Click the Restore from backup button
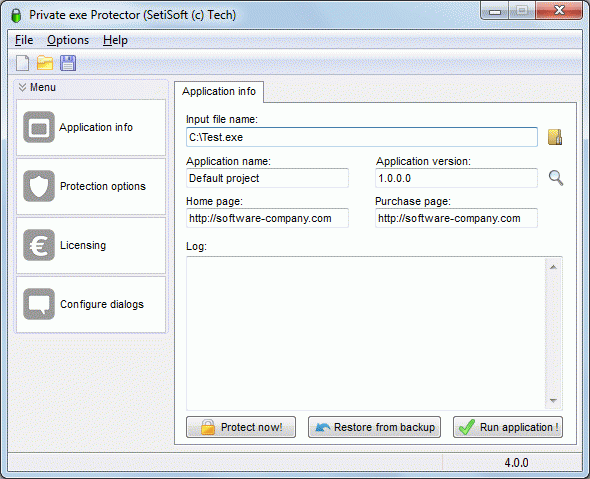The width and height of the screenshot is (590, 479). (x=374, y=427)
